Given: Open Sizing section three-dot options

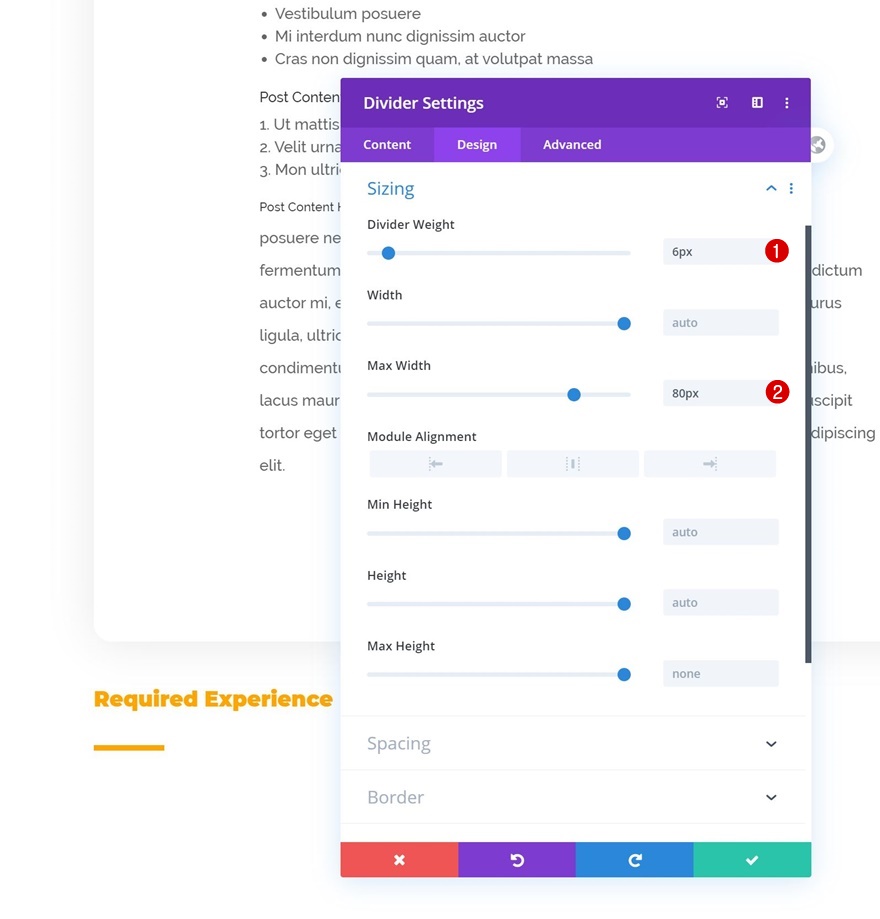Looking at the screenshot, I should pyautogui.click(x=791, y=189).
